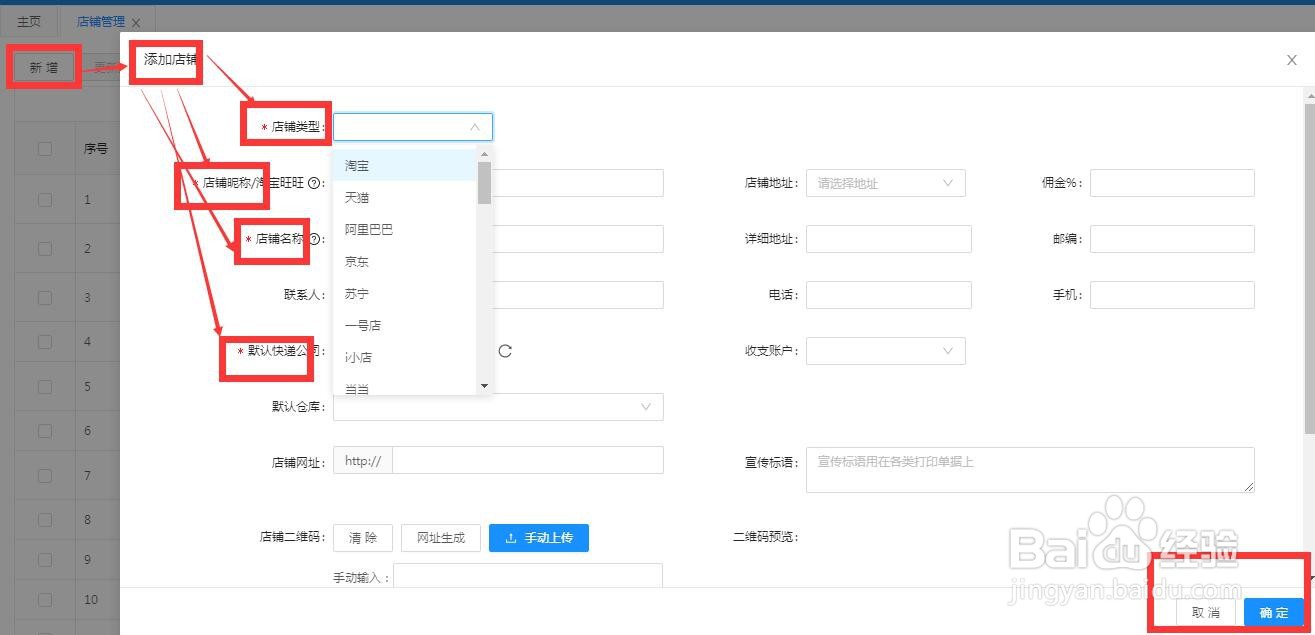Check the checkbox for row 4

click(45, 341)
